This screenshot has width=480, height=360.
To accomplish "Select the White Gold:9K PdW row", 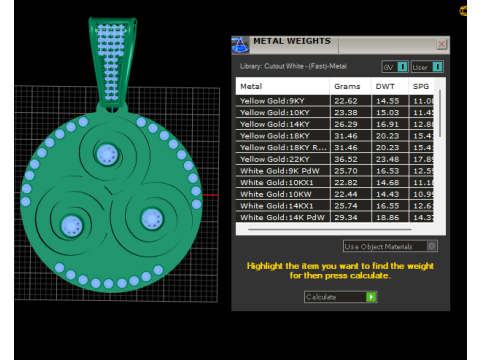I will tap(335, 171).
